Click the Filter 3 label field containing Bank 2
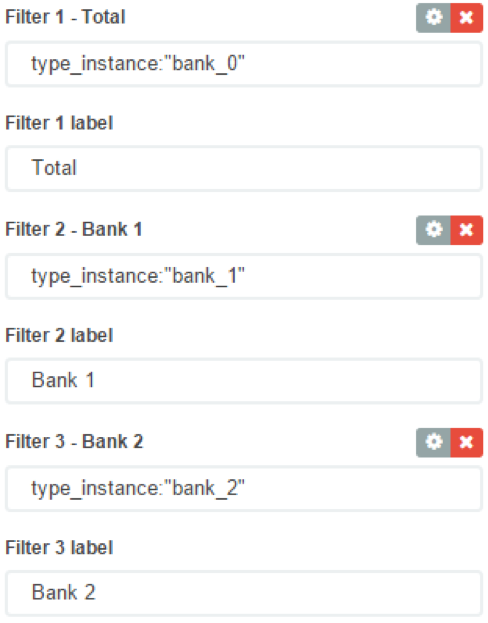This screenshot has height=623, width=488. click(x=244, y=593)
